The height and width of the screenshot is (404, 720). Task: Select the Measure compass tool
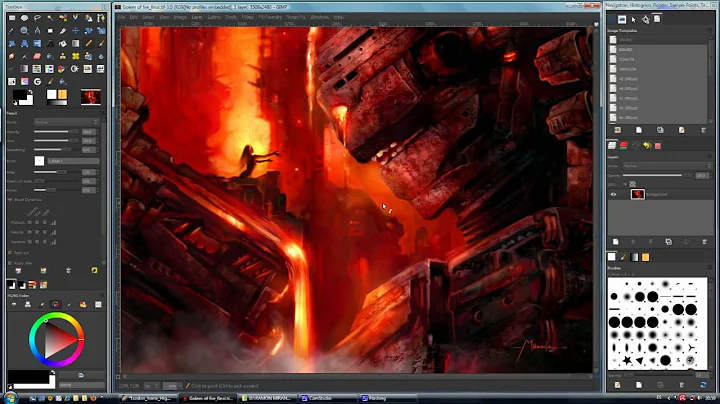(x=37, y=31)
